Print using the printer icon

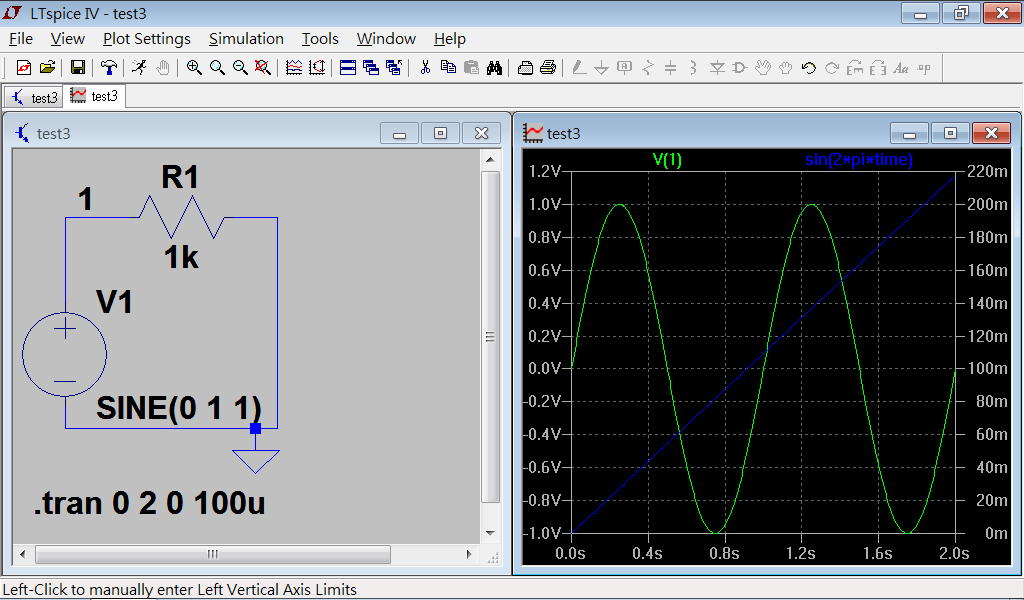549,67
